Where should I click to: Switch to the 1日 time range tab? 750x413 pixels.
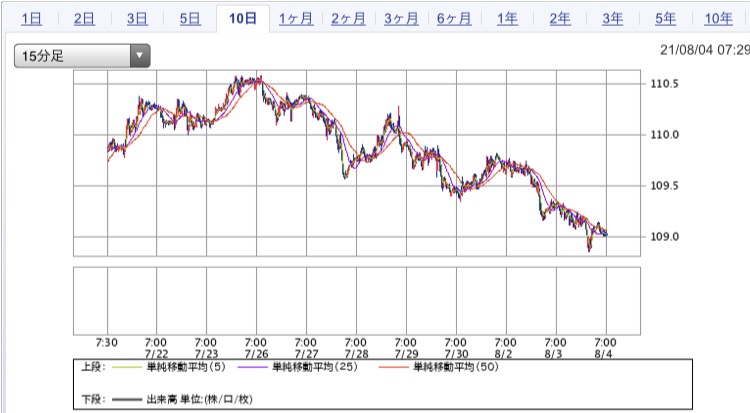tap(31, 19)
